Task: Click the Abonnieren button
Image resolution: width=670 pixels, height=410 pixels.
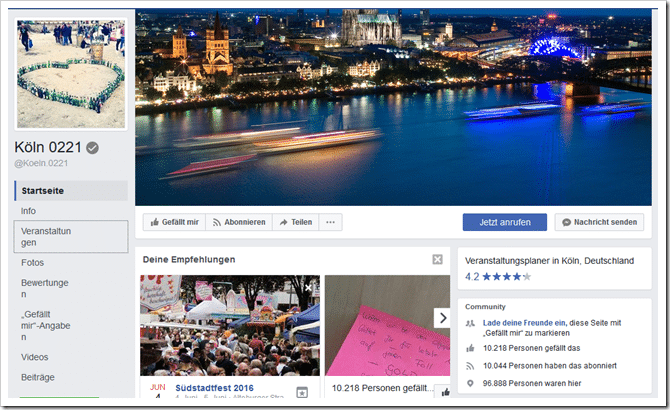Action: 239,222
